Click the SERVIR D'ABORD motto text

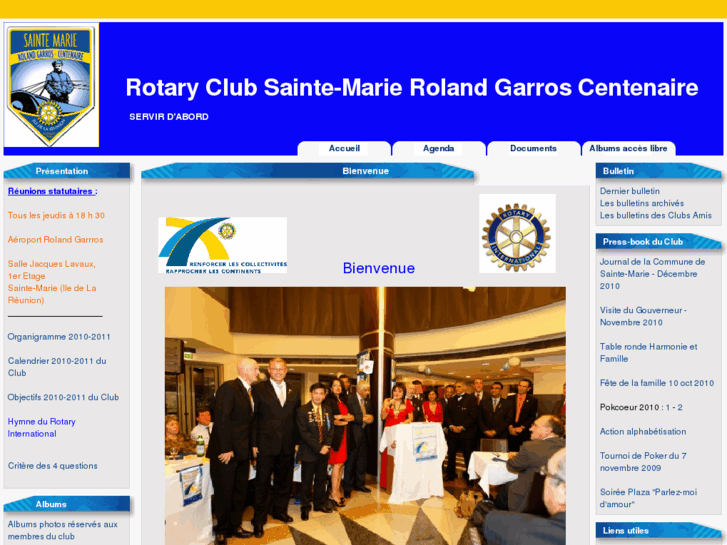point(169,117)
